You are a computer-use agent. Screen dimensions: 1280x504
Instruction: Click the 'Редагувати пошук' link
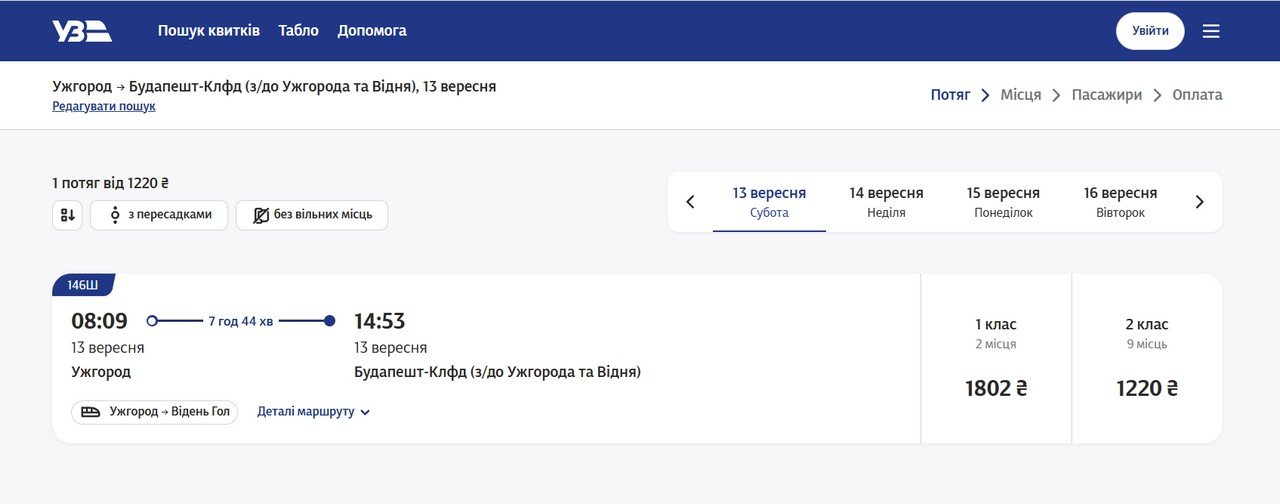pyautogui.click(x=104, y=106)
